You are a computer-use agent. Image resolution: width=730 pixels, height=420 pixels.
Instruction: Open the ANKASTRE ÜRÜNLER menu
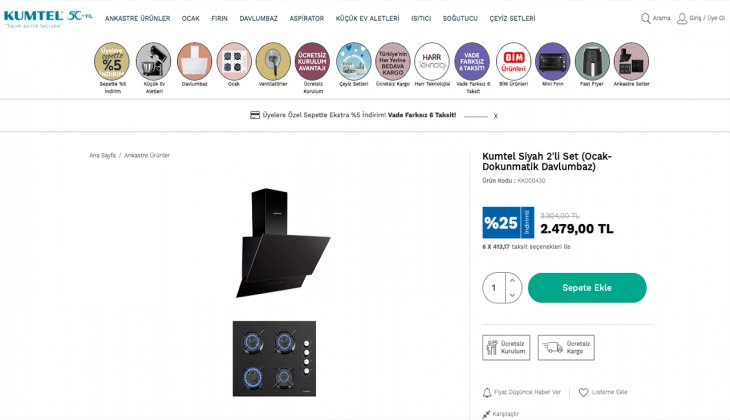[138, 18]
